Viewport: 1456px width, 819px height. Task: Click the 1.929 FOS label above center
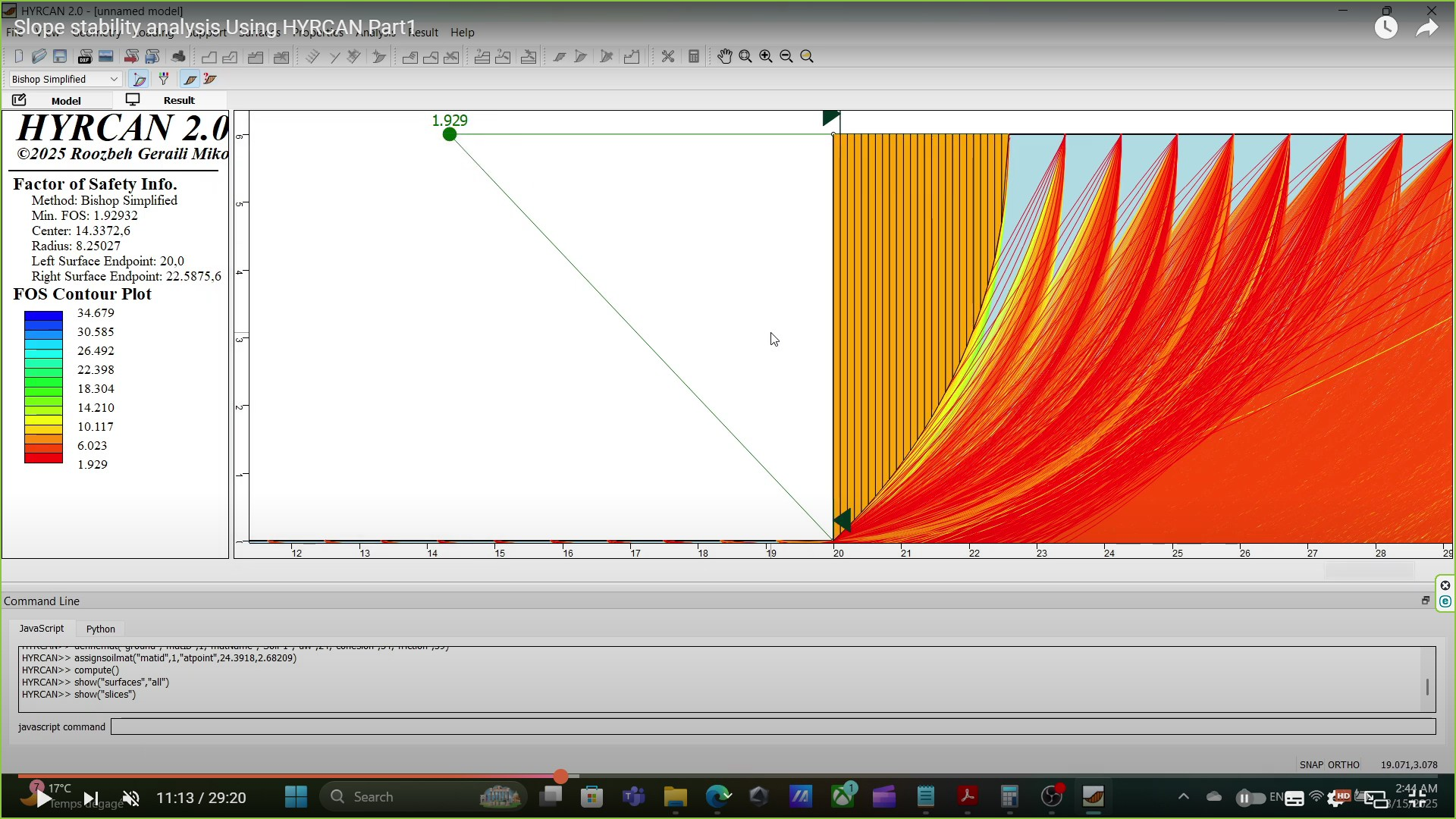pos(450,121)
